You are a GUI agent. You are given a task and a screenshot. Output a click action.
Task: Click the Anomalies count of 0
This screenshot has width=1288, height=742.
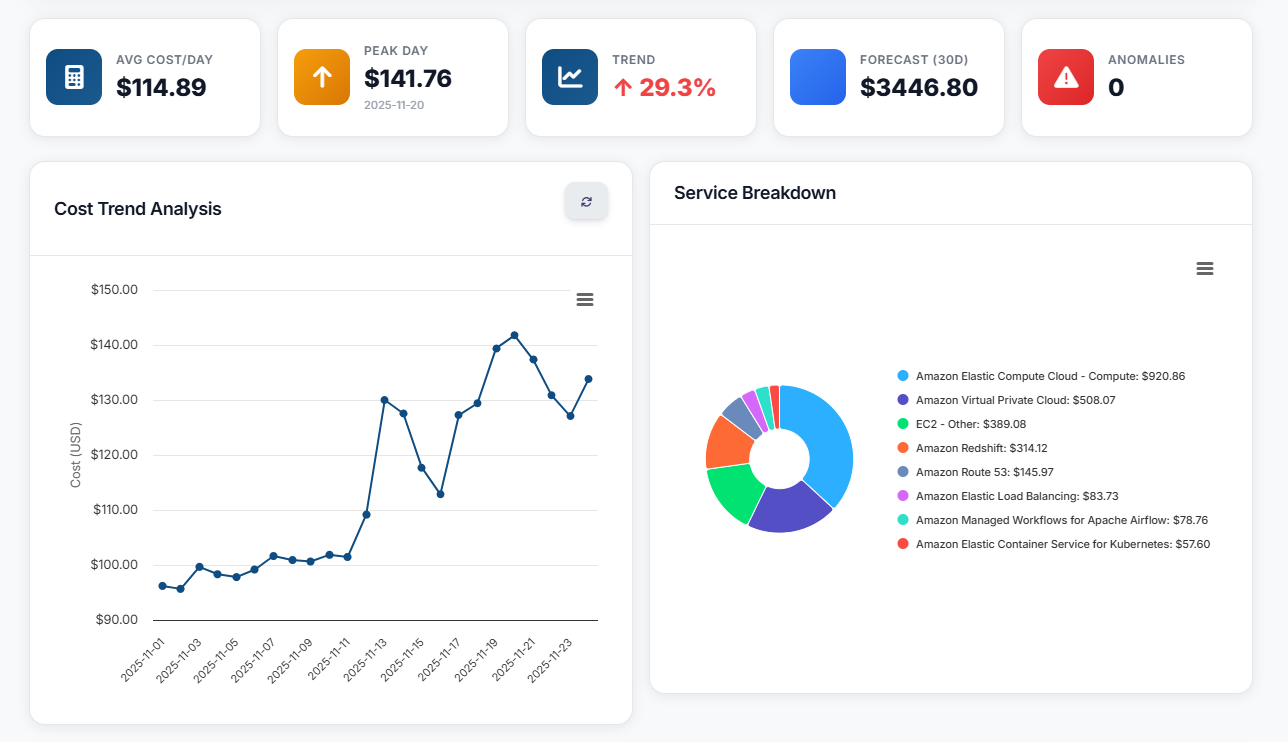(1116, 88)
